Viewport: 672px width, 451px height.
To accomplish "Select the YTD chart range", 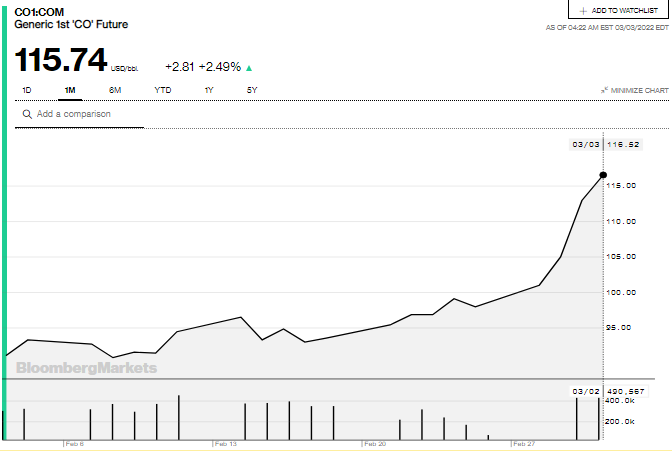I will [162, 90].
